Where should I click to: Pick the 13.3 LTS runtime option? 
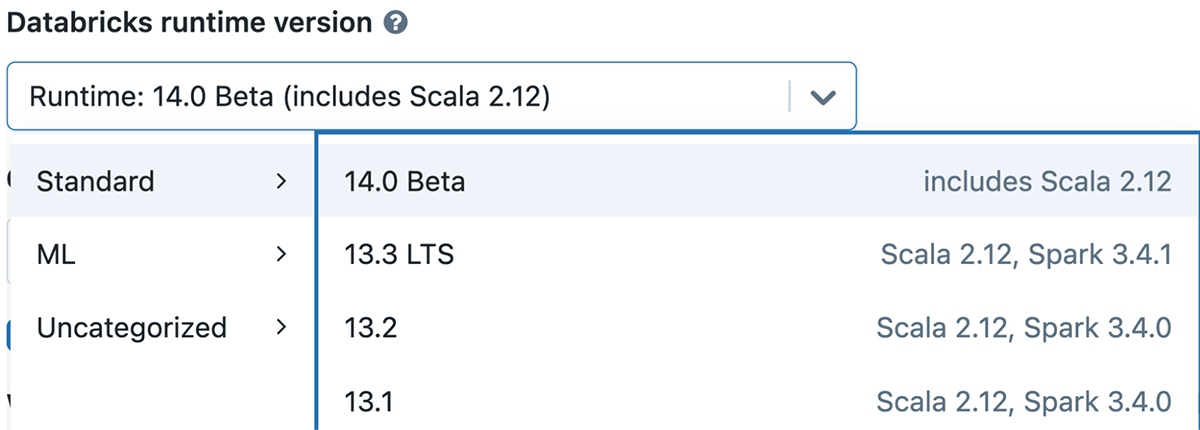click(399, 254)
